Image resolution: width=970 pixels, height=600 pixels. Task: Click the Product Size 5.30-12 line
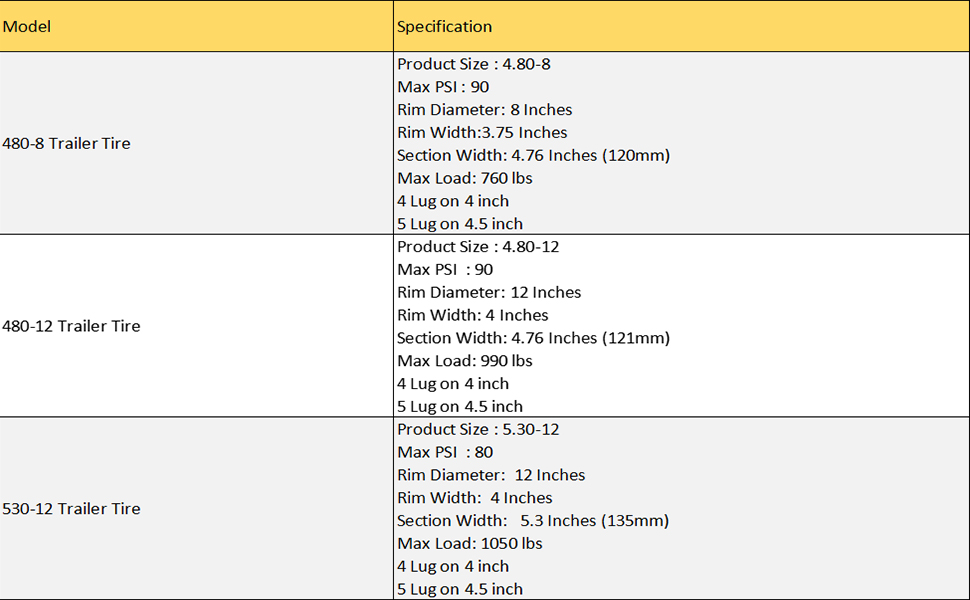point(477,430)
